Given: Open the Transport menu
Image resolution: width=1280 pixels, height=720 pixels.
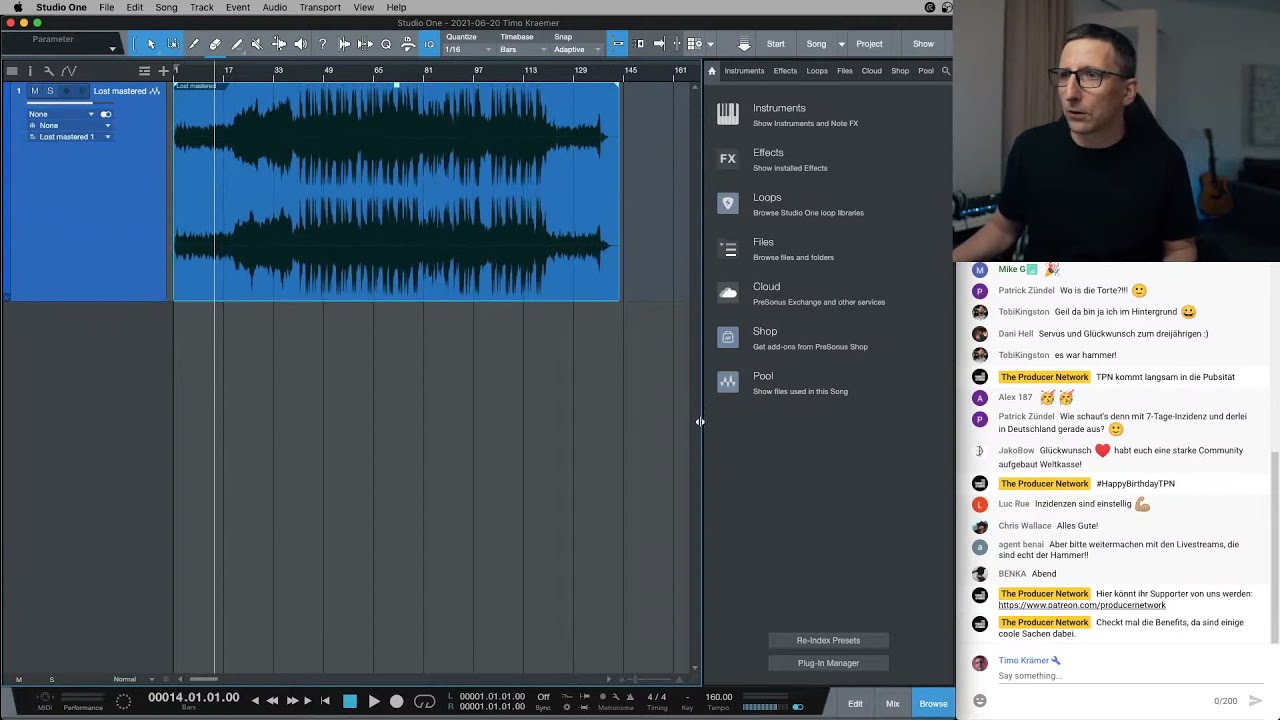Looking at the screenshot, I should [x=320, y=7].
